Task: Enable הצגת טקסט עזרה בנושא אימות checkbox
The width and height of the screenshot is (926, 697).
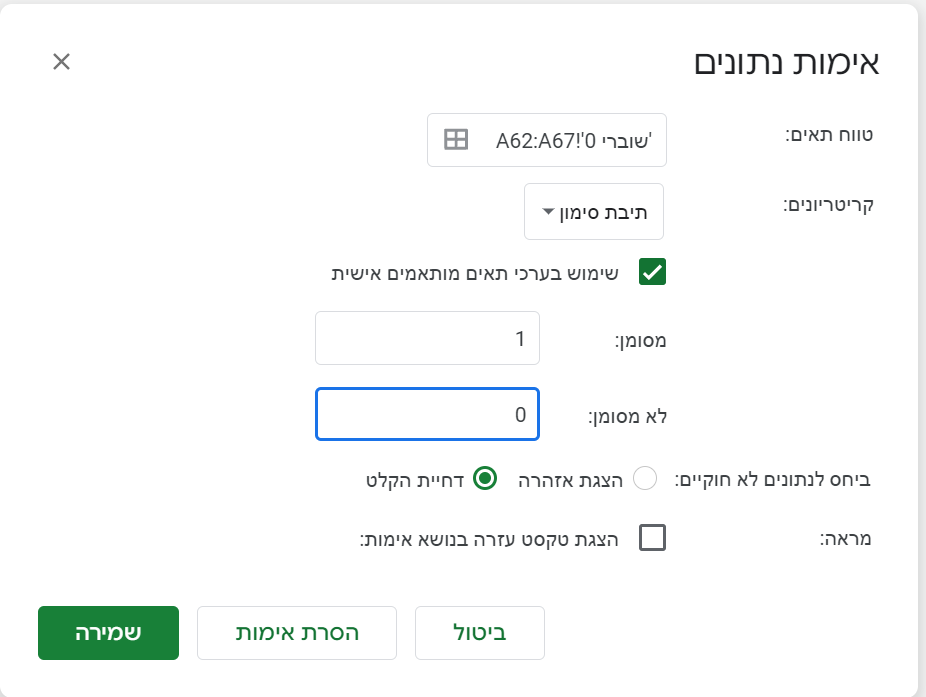Action: click(653, 540)
